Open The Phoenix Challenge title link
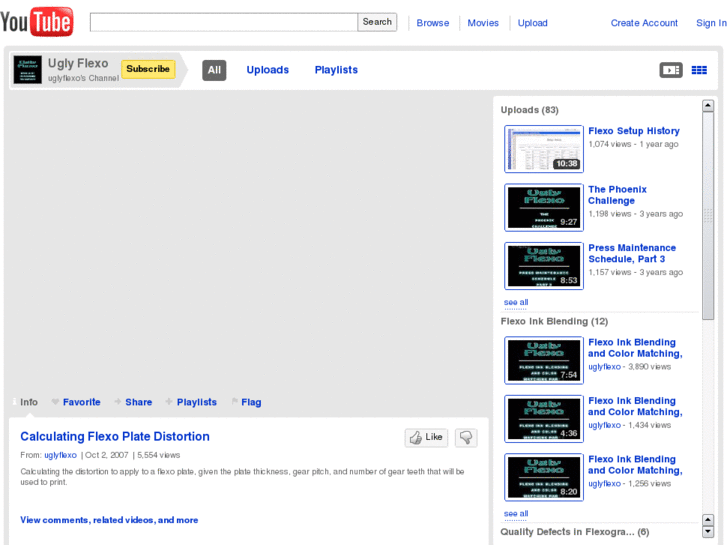Screen dimensions: 727x545 coord(617,195)
